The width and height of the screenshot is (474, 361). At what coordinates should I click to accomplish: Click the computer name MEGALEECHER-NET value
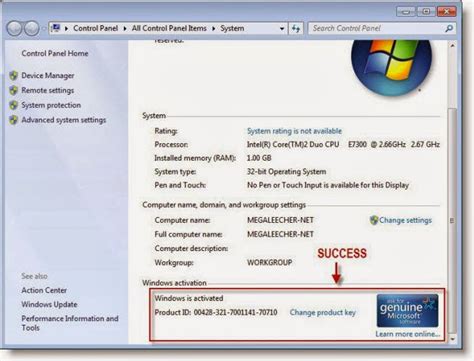coord(280,220)
